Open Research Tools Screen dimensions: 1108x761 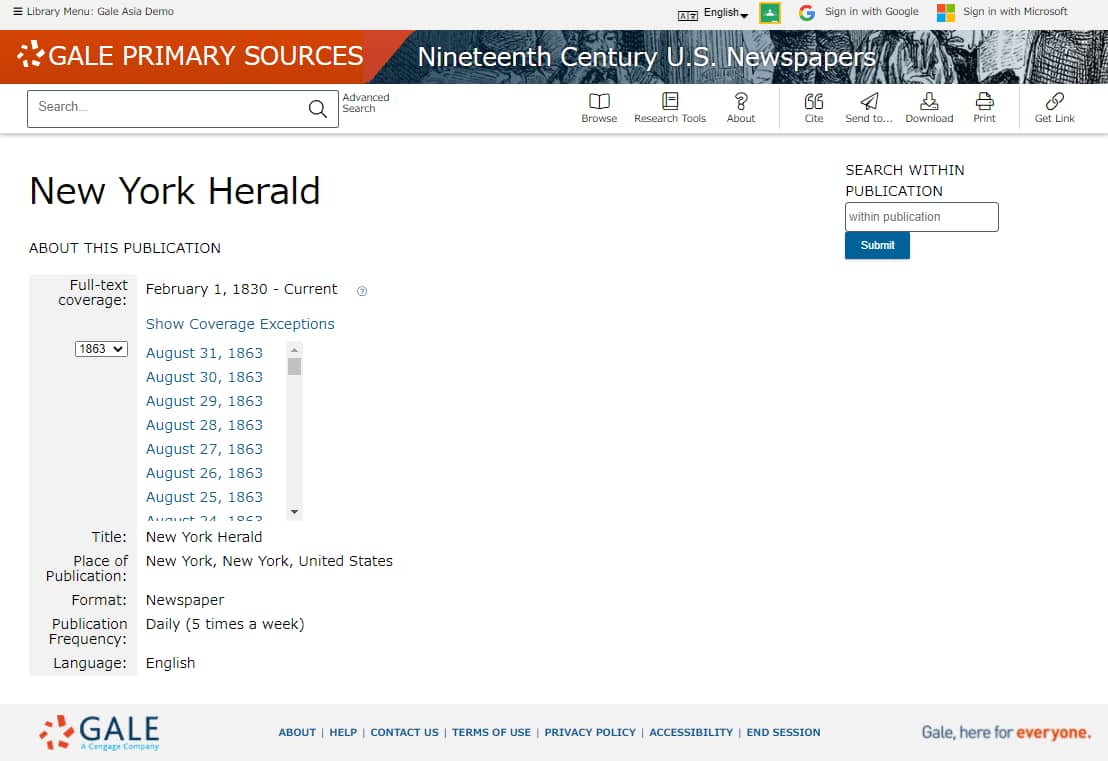point(670,108)
